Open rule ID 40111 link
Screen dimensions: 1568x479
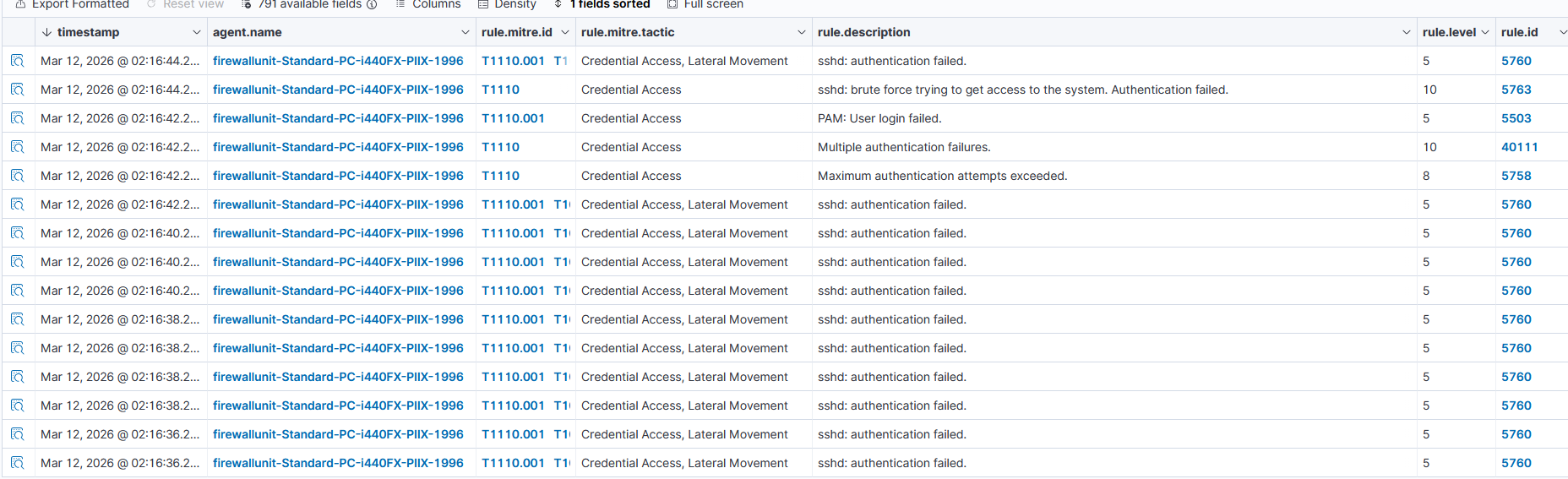[1519, 147]
